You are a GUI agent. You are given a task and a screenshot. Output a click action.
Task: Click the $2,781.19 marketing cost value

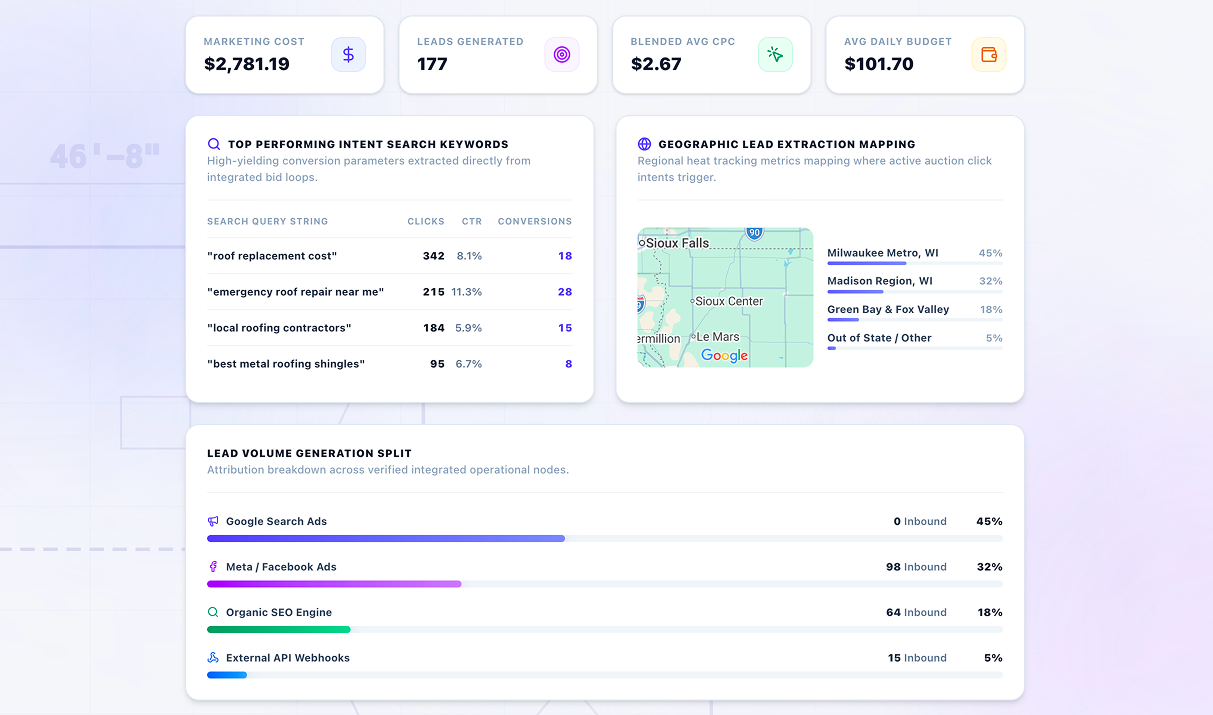click(x=247, y=64)
